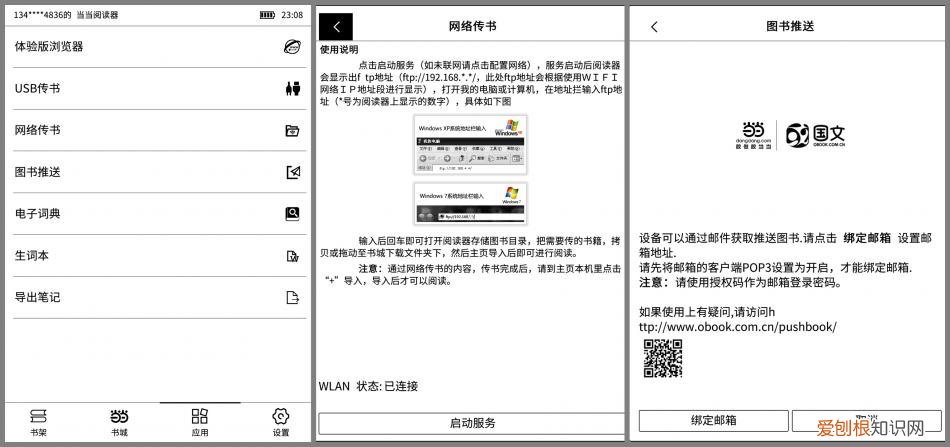Open the 电子词典 menu row

click(x=158, y=214)
